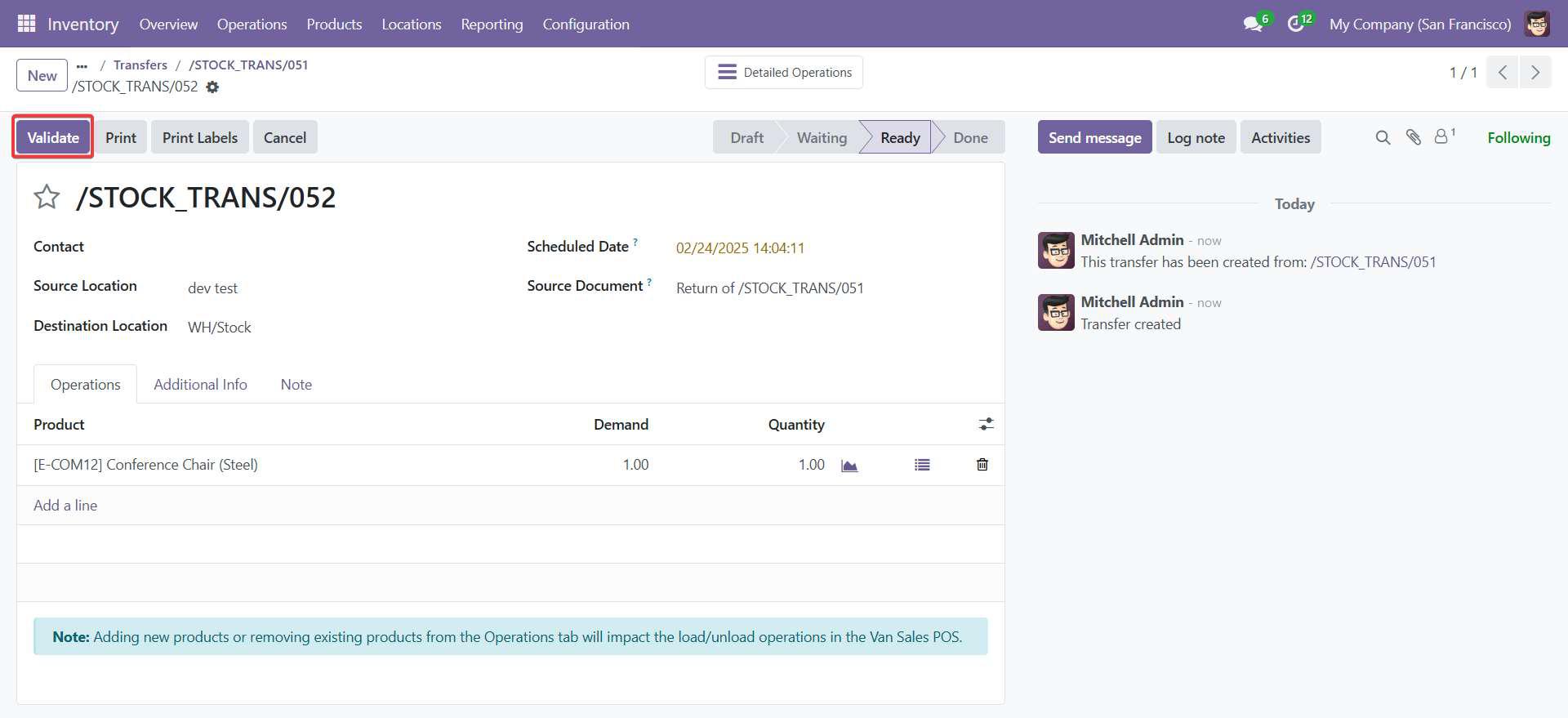The width and height of the screenshot is (1568, 718).
Task: Open the followers list dropdown
Action: click(1444, 136)
